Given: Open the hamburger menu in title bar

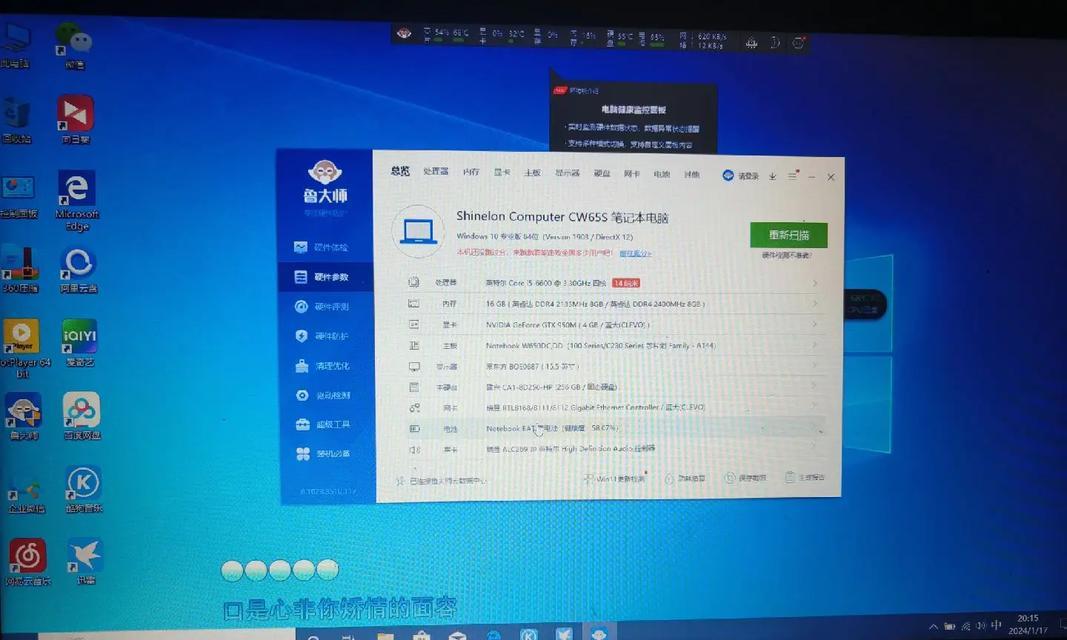Looking at the screenshot, I should pyautogui.click(x=792, y=175).
